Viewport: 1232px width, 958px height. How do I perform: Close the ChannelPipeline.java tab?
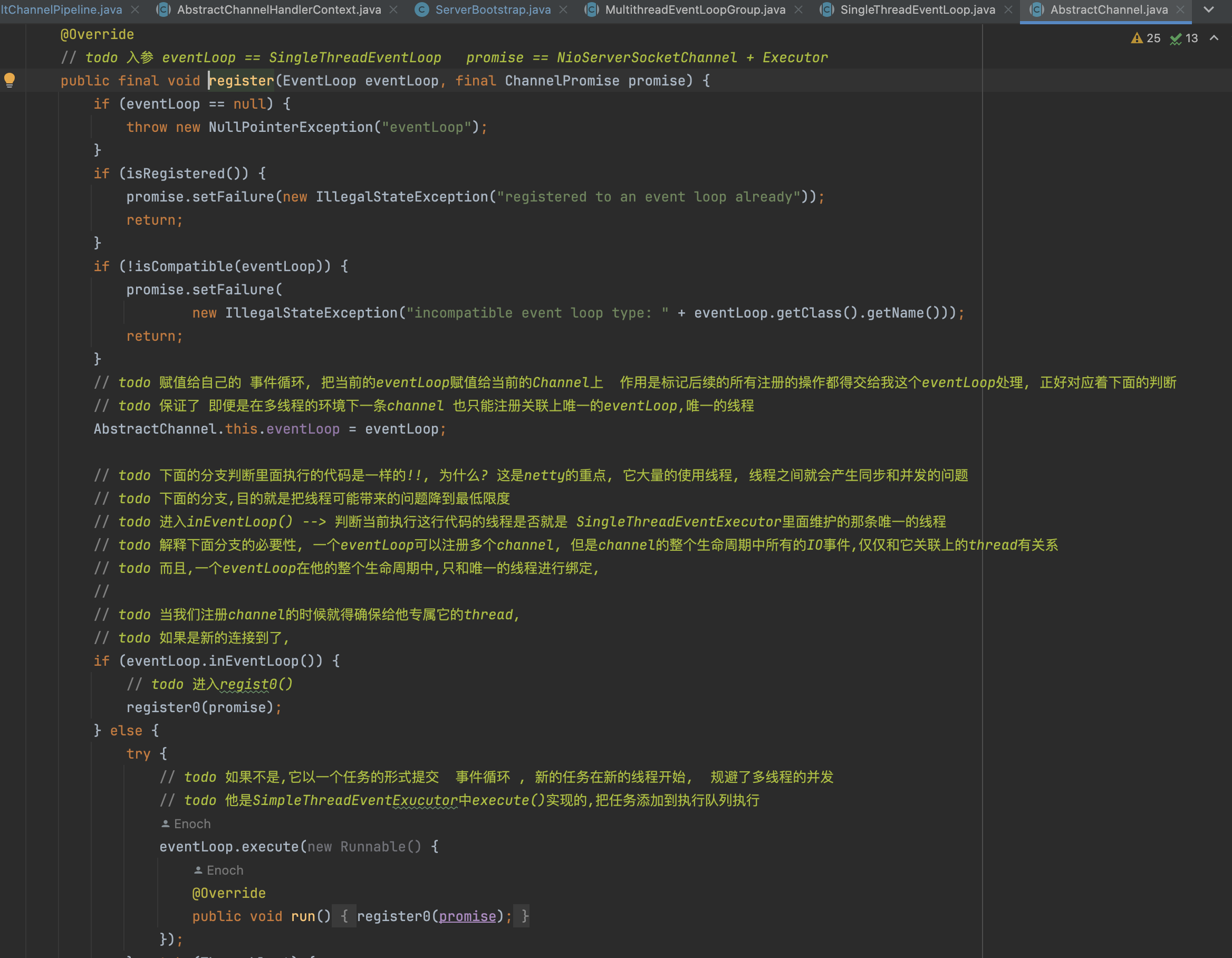tap(135, 9)
